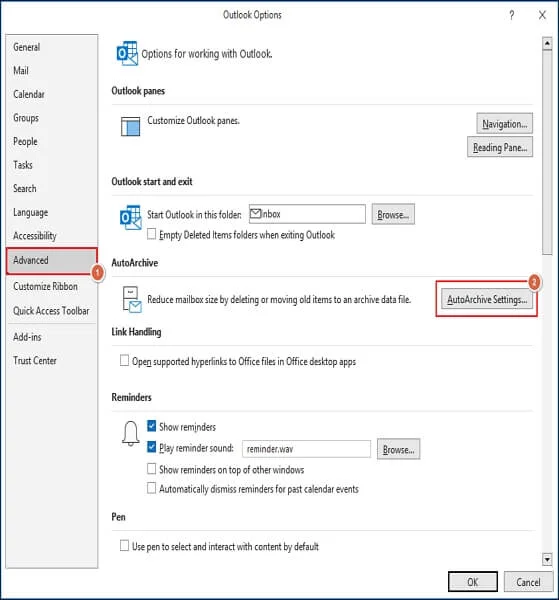Viewport: 559px width, 600px height.
Task: Open Accessibility options
Action: [x=52, y=236]
